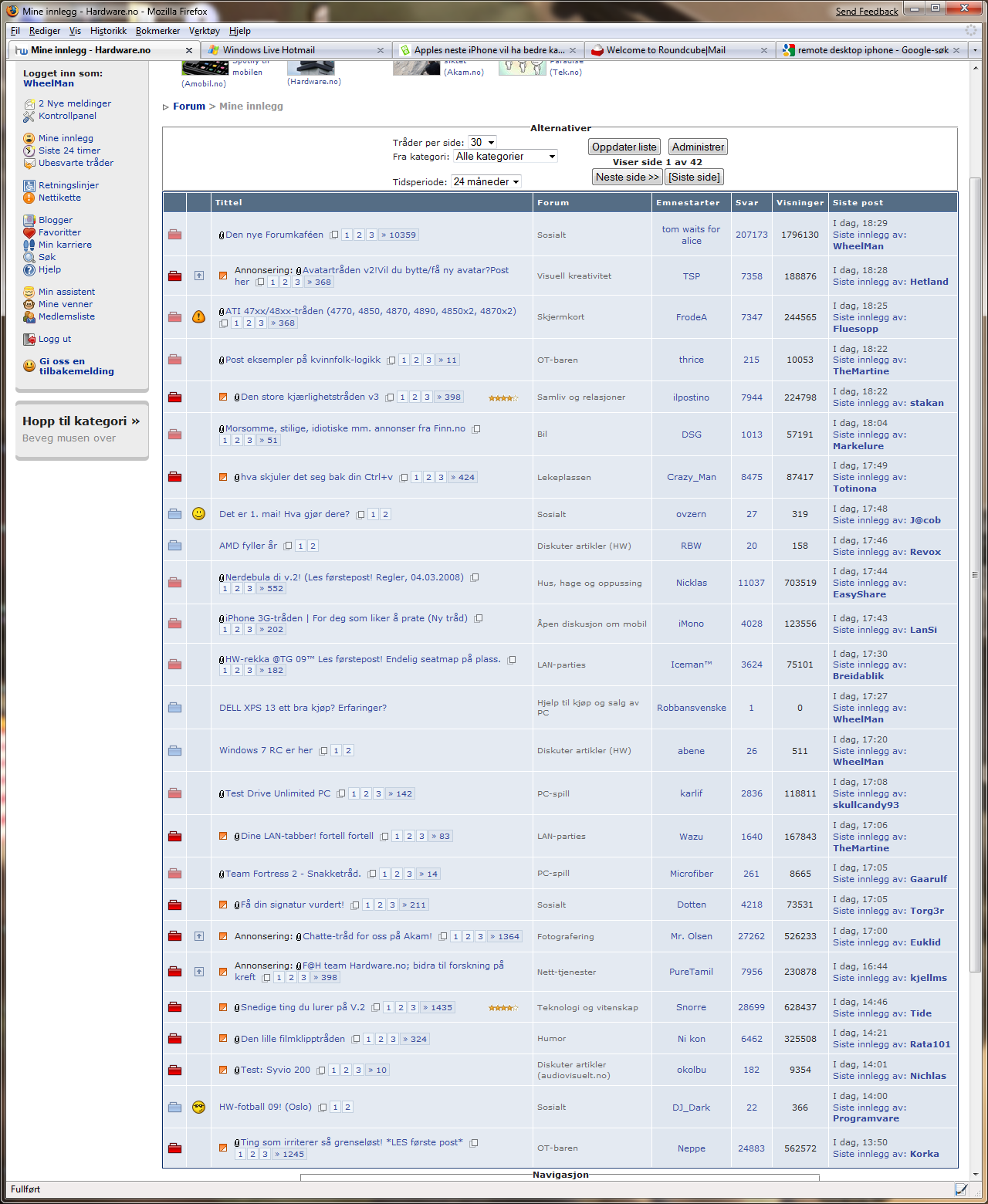Open the Rediger menu
This screenshot has width=988, height=1204.
(x=45, y=31)
